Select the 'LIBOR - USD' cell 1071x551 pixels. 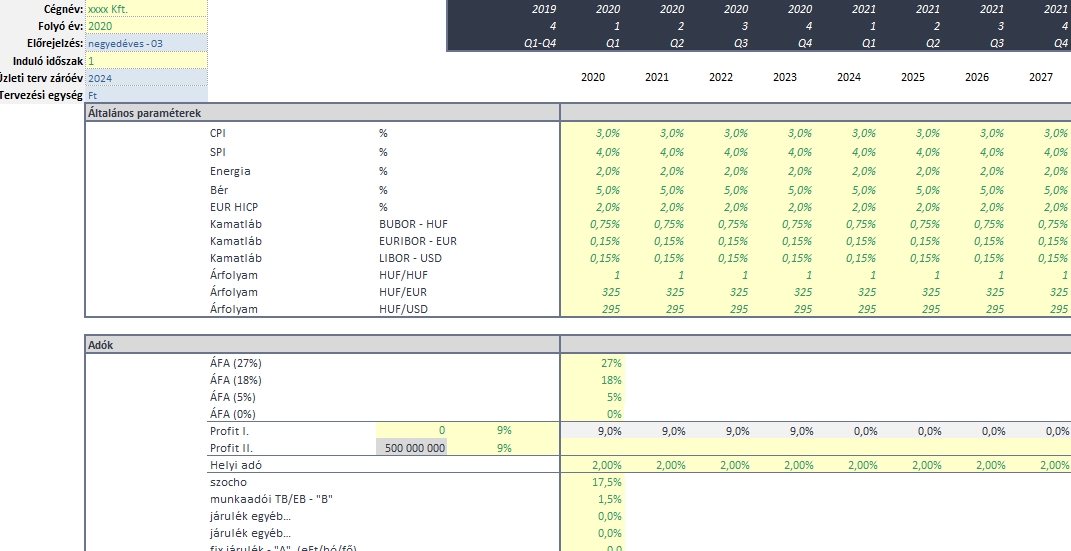tap(410, 258)
